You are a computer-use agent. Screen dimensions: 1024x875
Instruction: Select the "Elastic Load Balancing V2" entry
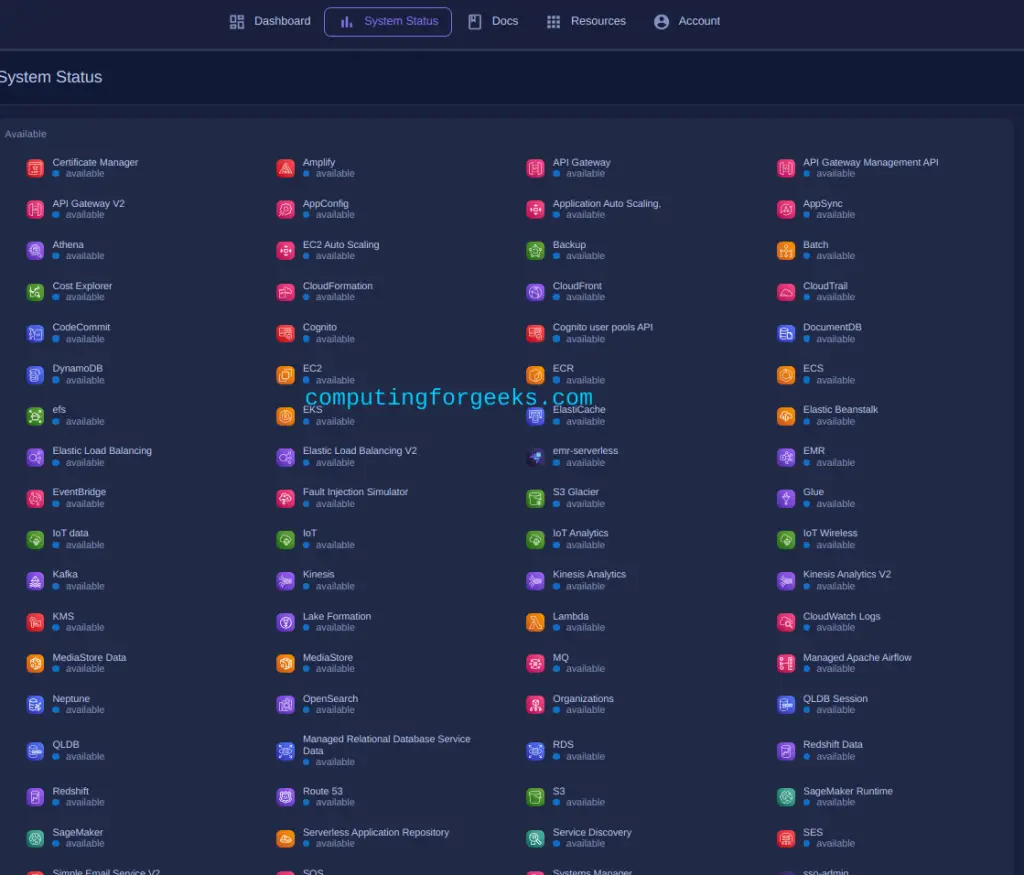(360, 451)
